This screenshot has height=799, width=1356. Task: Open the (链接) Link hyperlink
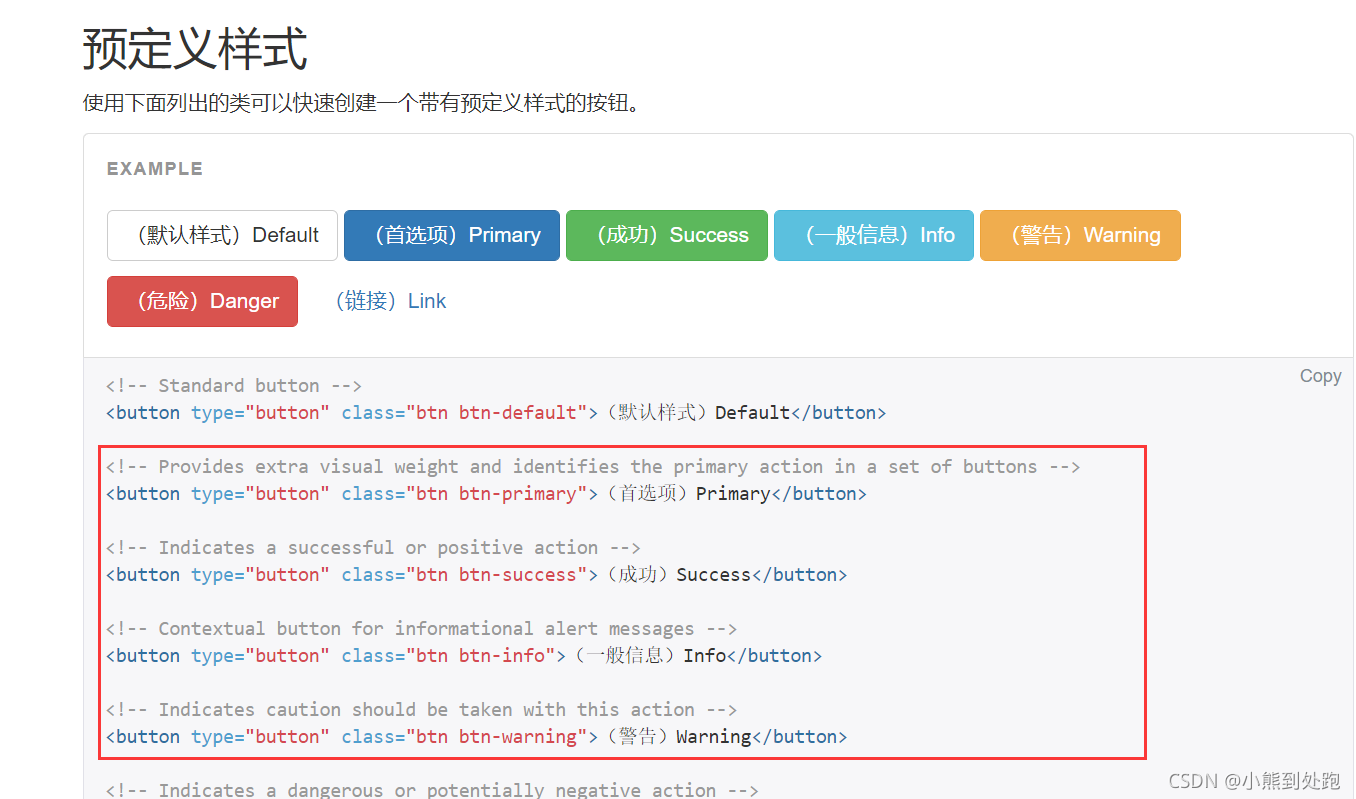tap(391, 301)
